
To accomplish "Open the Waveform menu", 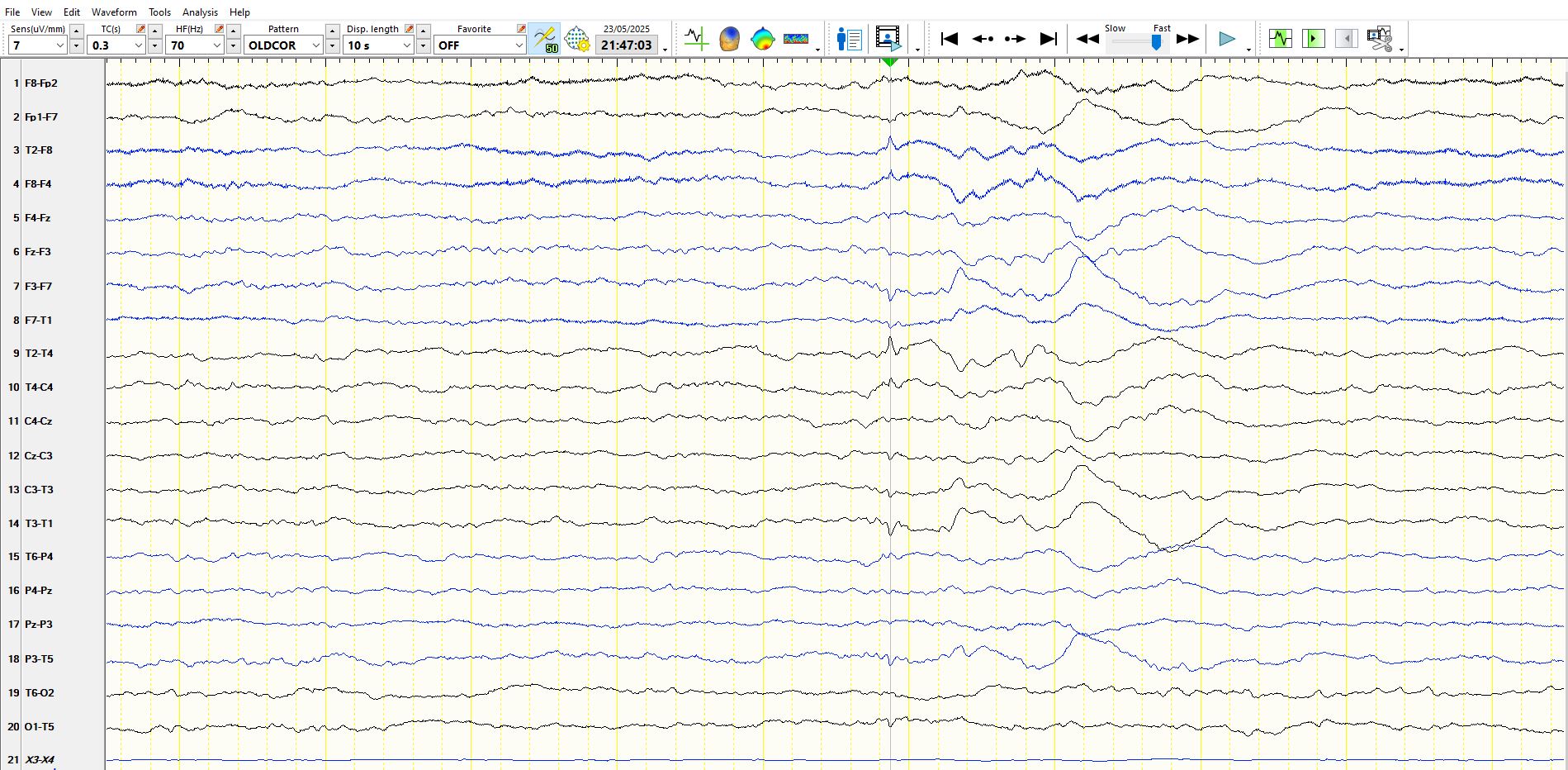I will [x=114, y=12].
